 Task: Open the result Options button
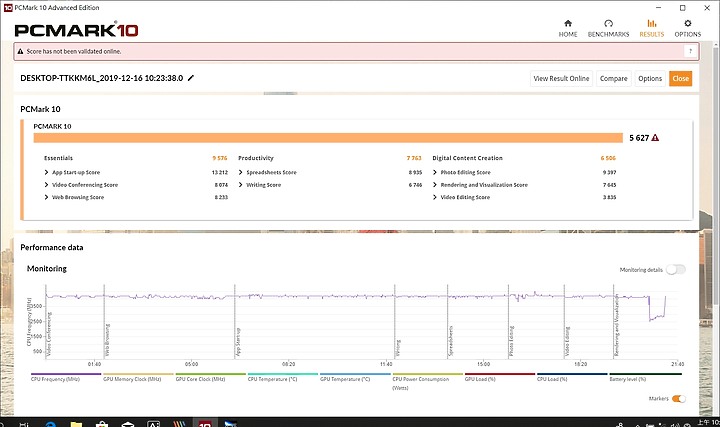650,79
